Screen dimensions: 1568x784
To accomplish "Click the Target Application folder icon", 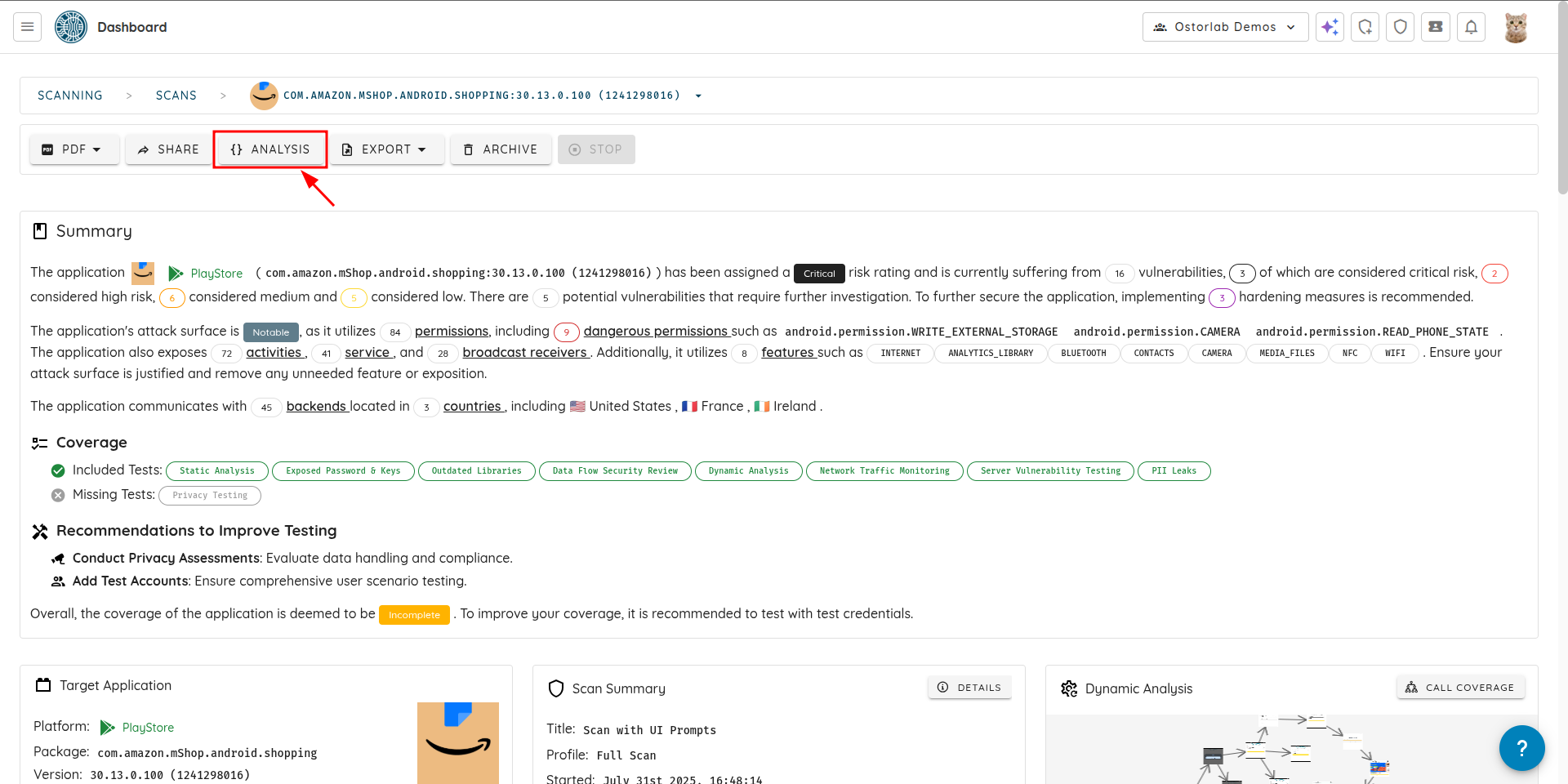I will [x=43, y=685].
